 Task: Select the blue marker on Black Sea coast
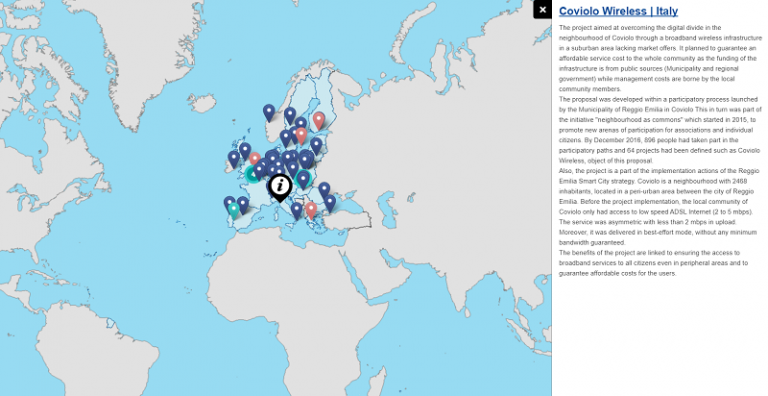330,203
